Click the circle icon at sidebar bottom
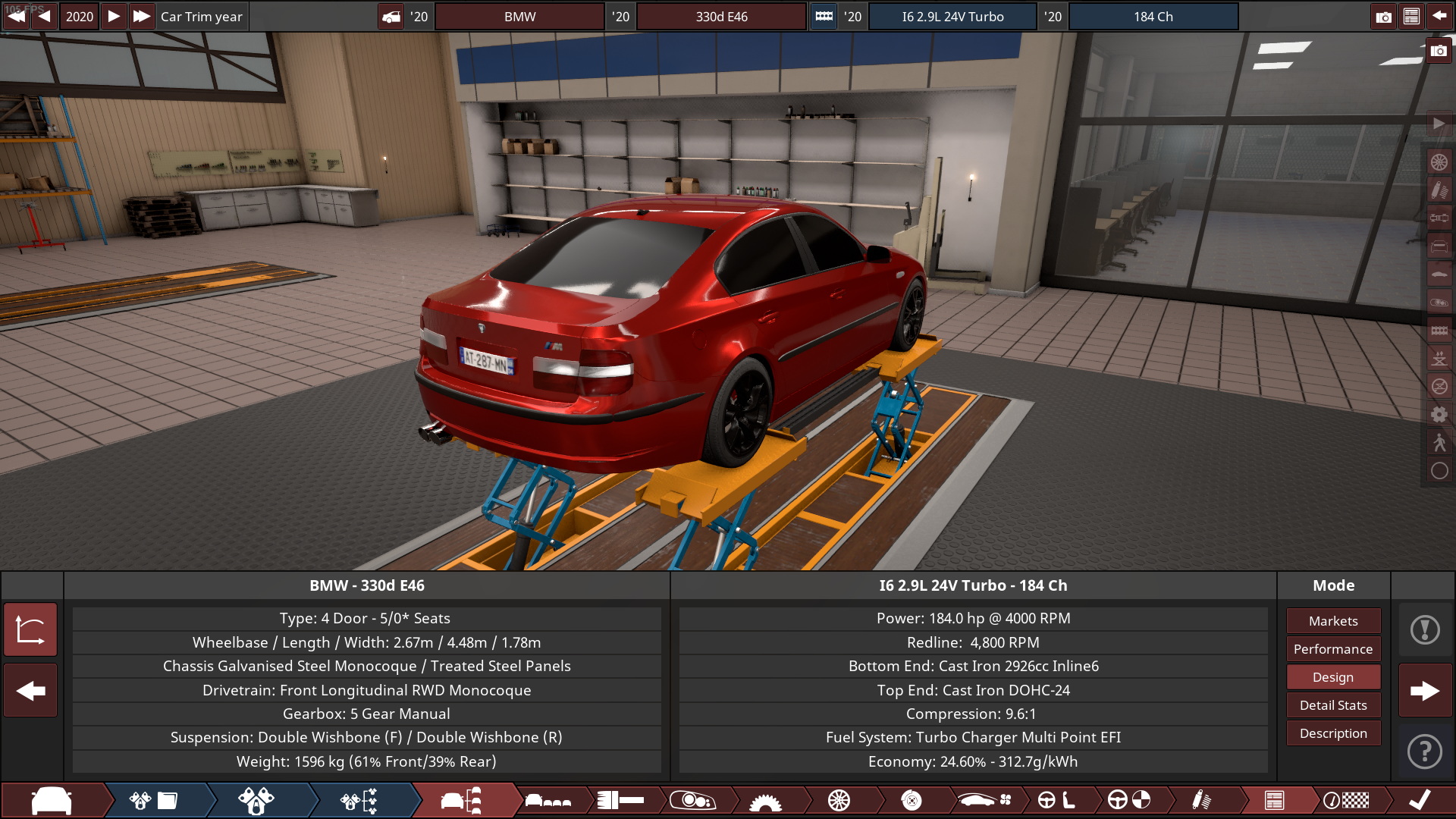This screenshot has width=1456, height=819. pyautogui.click(x=1439, y=471)
